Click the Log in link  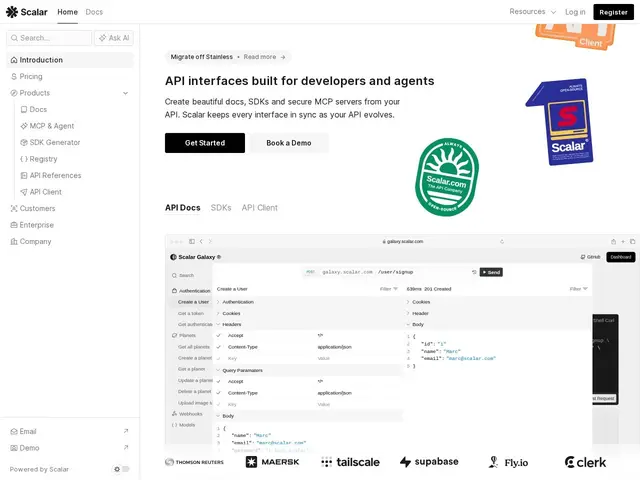point(575,12)
